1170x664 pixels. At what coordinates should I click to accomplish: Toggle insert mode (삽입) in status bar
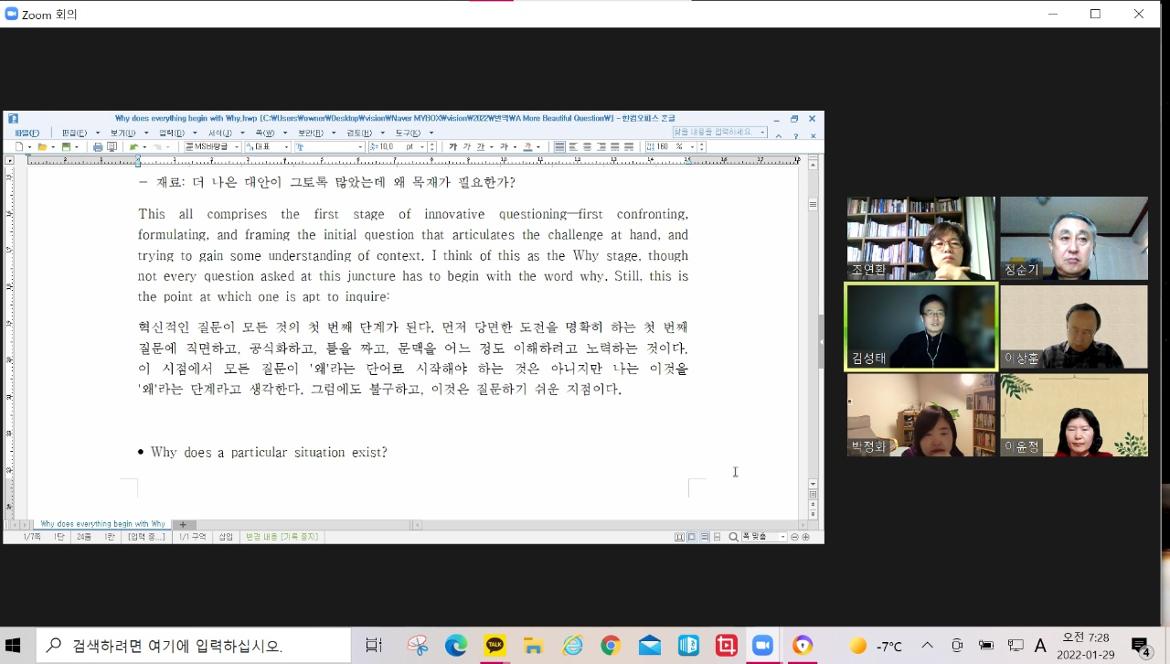pyautogui.click(x=226, y=537)
